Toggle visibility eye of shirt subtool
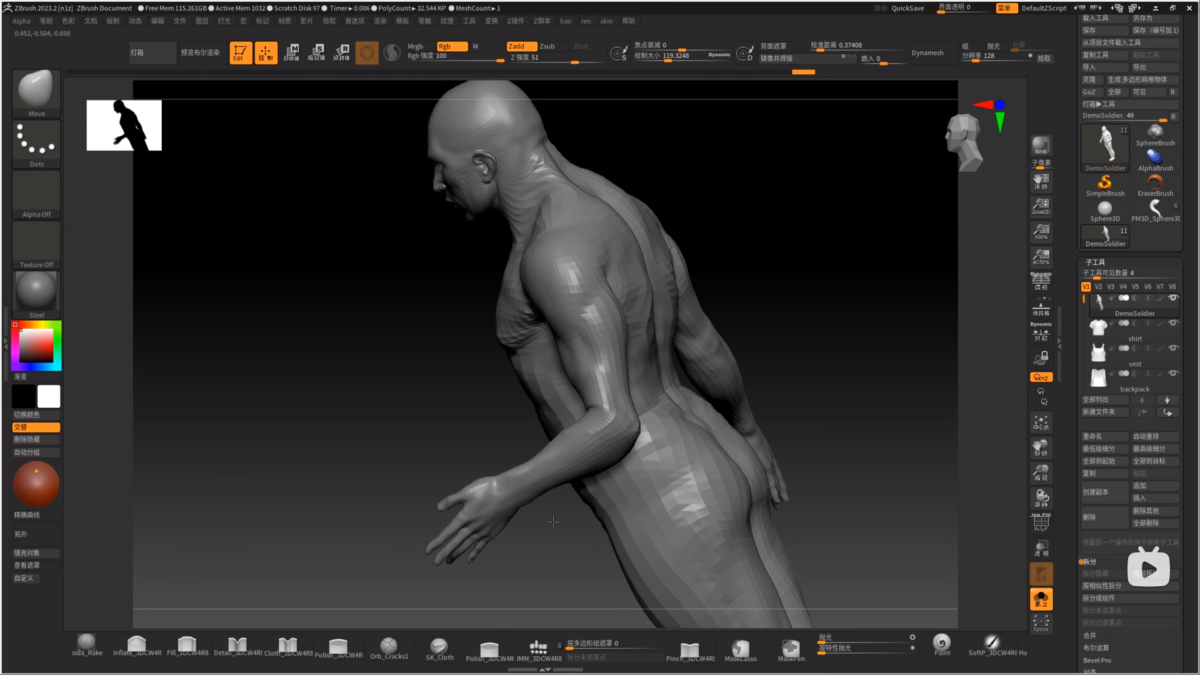 (1172, 323)
